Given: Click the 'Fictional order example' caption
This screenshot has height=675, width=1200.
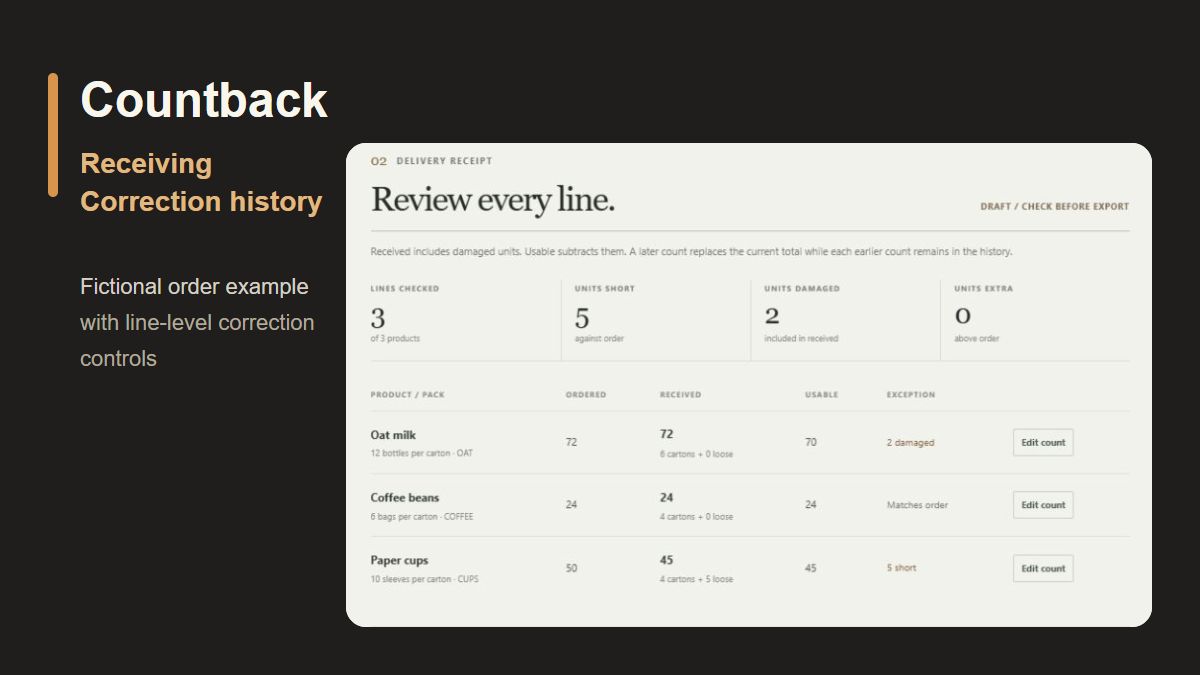Looking at the screenshot, I should click(194, 287).
